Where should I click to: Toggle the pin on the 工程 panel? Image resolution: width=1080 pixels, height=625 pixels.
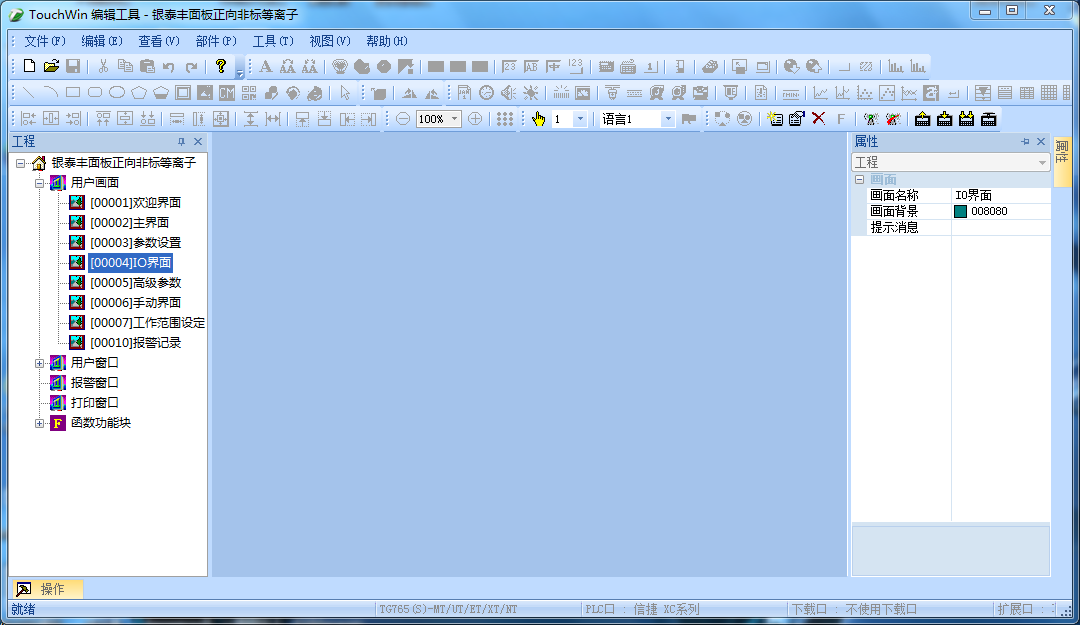(182, 142)
